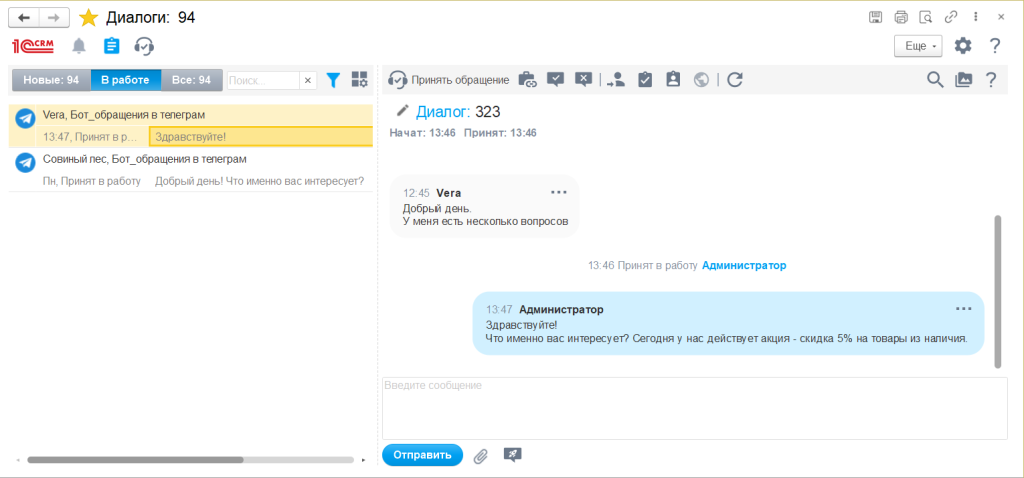This screenshot has width=1024, height=478.
Task: Open the list settings grid-gear icon
Action: click(359, 80)
